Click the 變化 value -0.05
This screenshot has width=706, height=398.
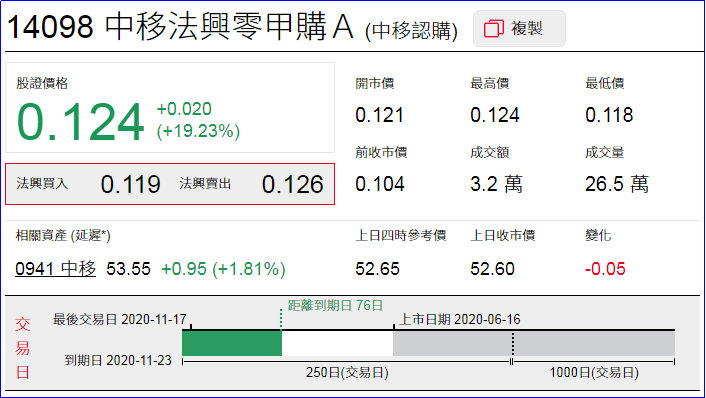605,269
